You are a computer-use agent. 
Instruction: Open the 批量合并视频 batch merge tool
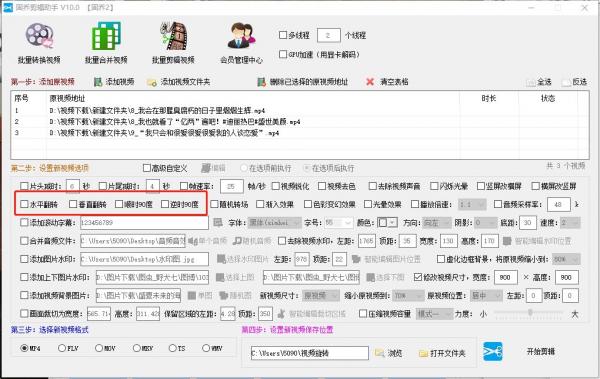(x=106, y=43)
